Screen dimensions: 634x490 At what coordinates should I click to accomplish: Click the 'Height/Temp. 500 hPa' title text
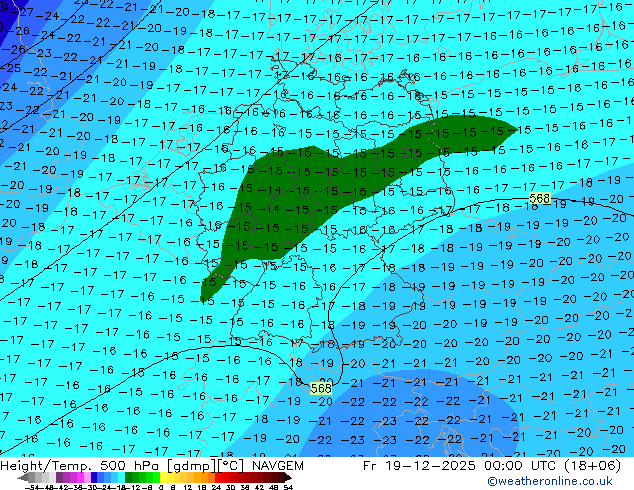tap(81, 466)
